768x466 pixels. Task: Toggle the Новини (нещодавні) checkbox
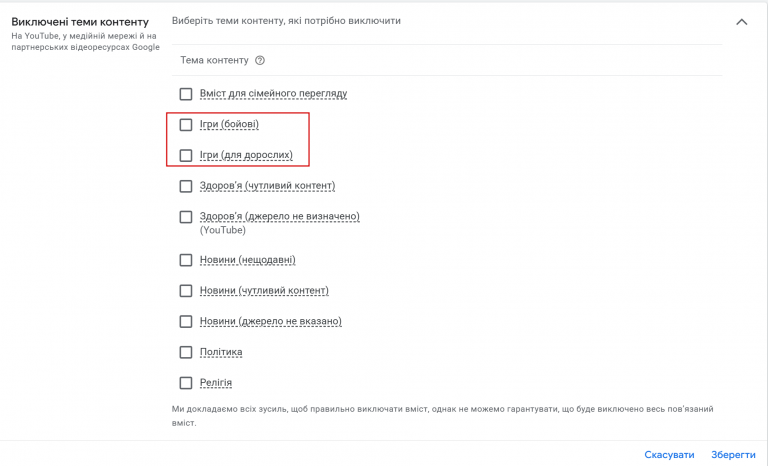coord(185,260)
